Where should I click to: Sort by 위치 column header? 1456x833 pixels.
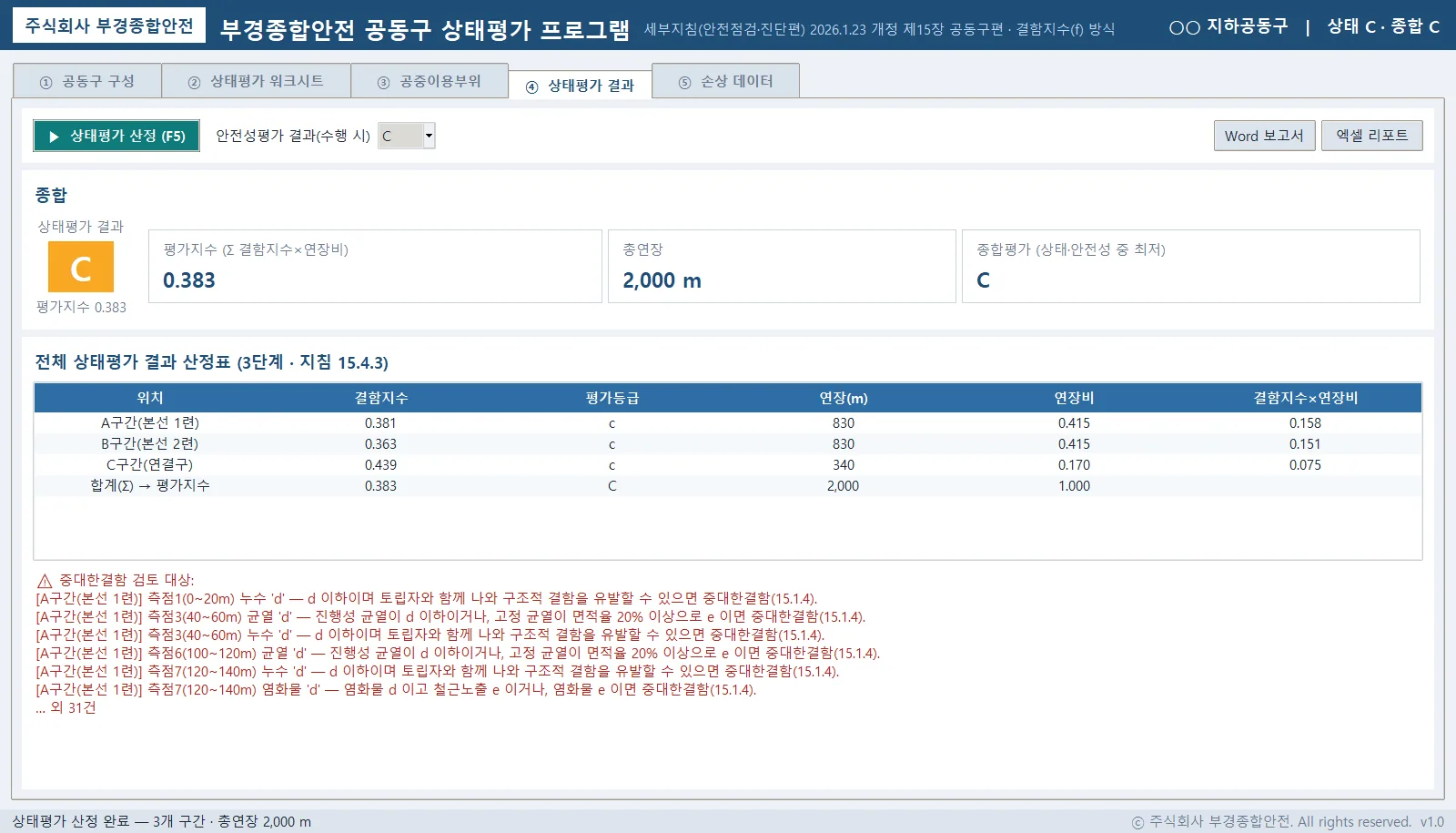tap(149, 398)
